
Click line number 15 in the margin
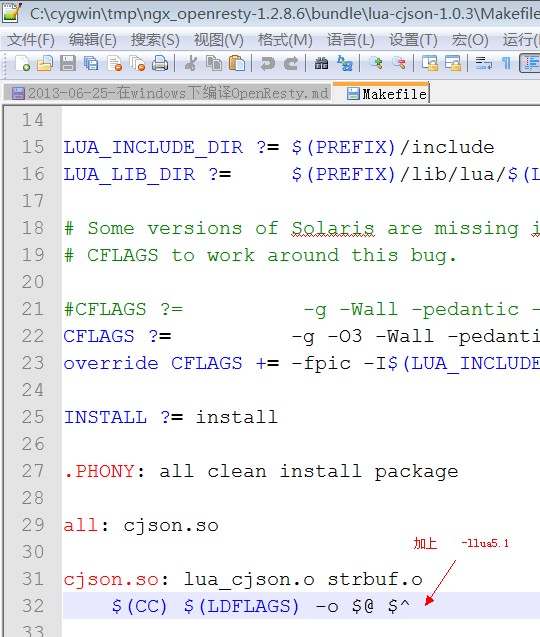[33, 147]
